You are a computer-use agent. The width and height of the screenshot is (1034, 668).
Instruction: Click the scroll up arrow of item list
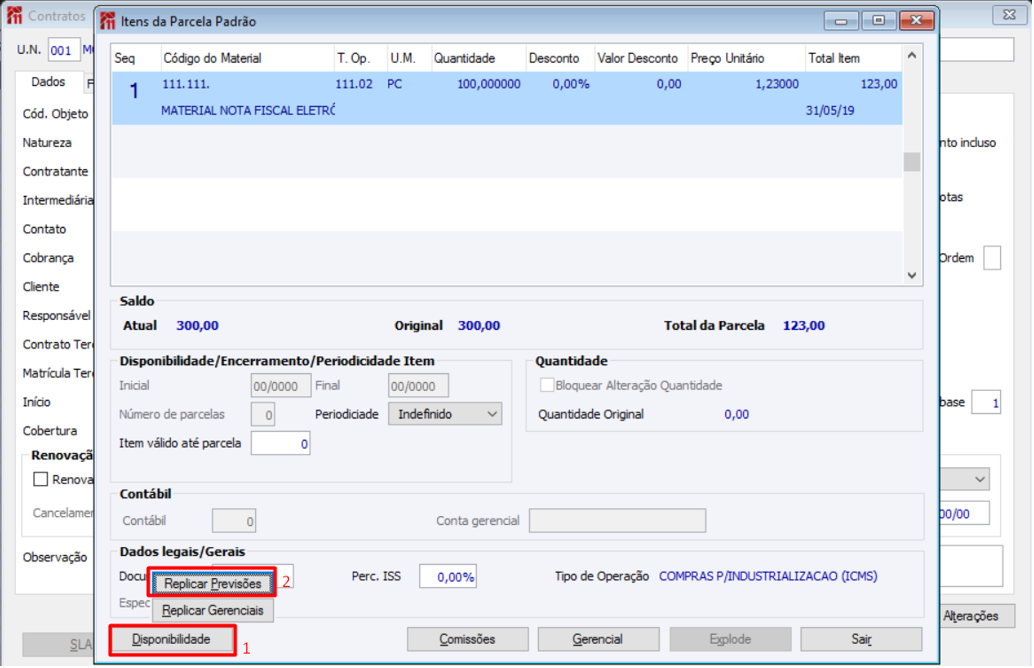pyautogui.click(x=912, y=55)
